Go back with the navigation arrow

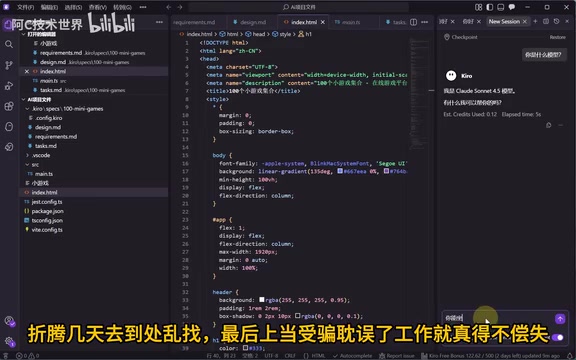[x=169, y=7]
